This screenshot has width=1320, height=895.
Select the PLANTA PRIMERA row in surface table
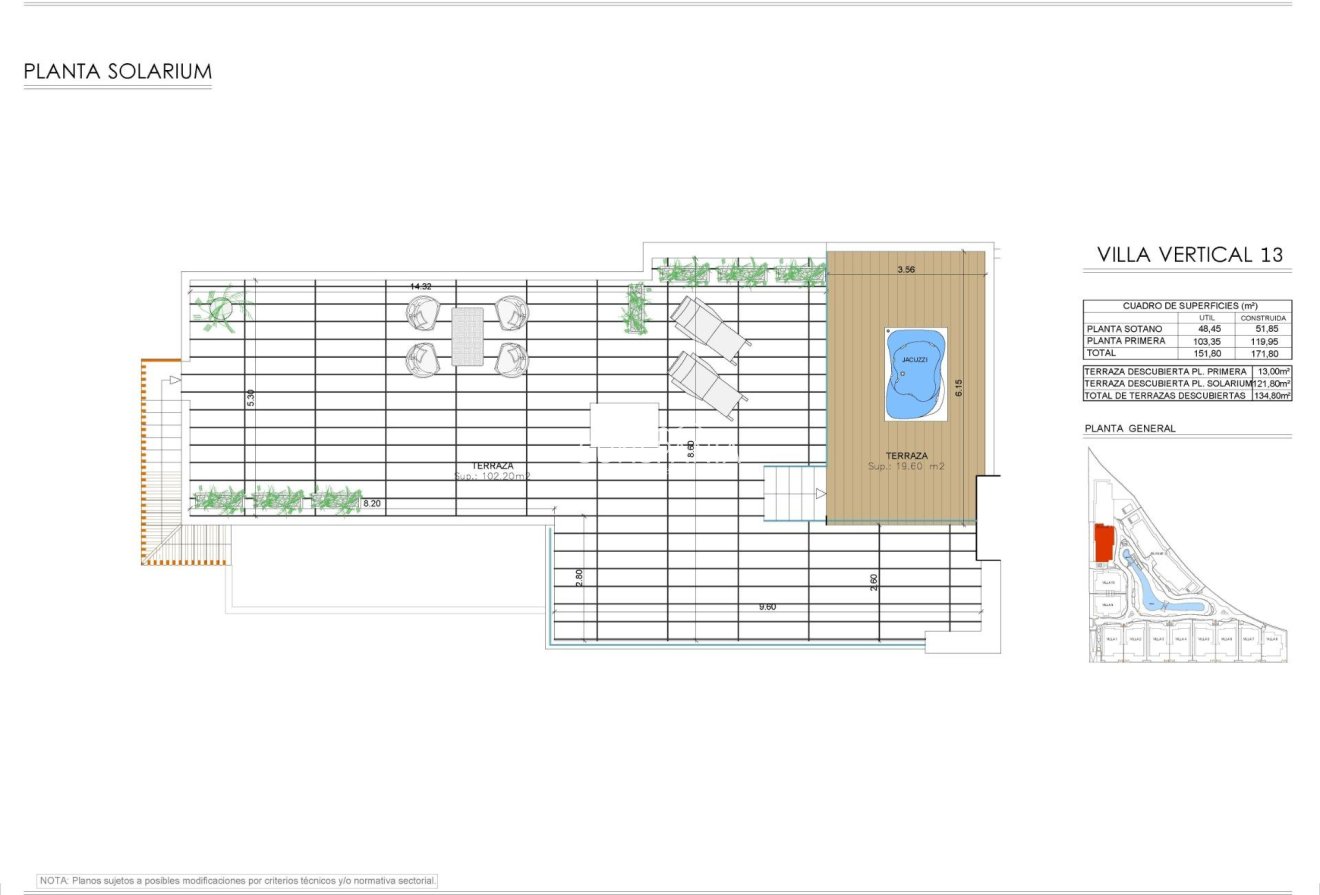[x=1187, y=341]
